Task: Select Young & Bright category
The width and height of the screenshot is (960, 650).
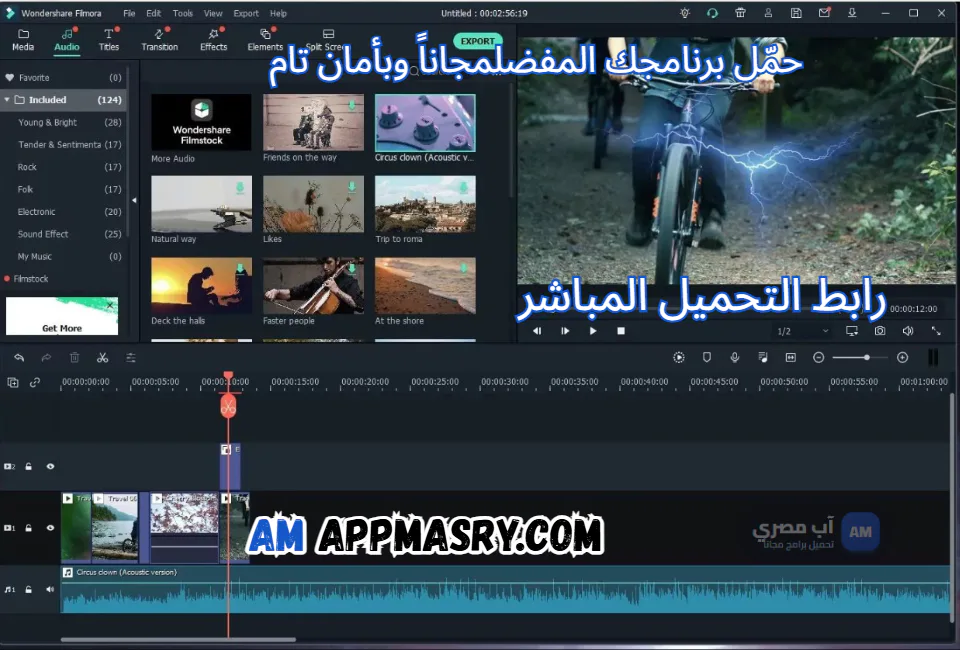Action: pos(63,122)
